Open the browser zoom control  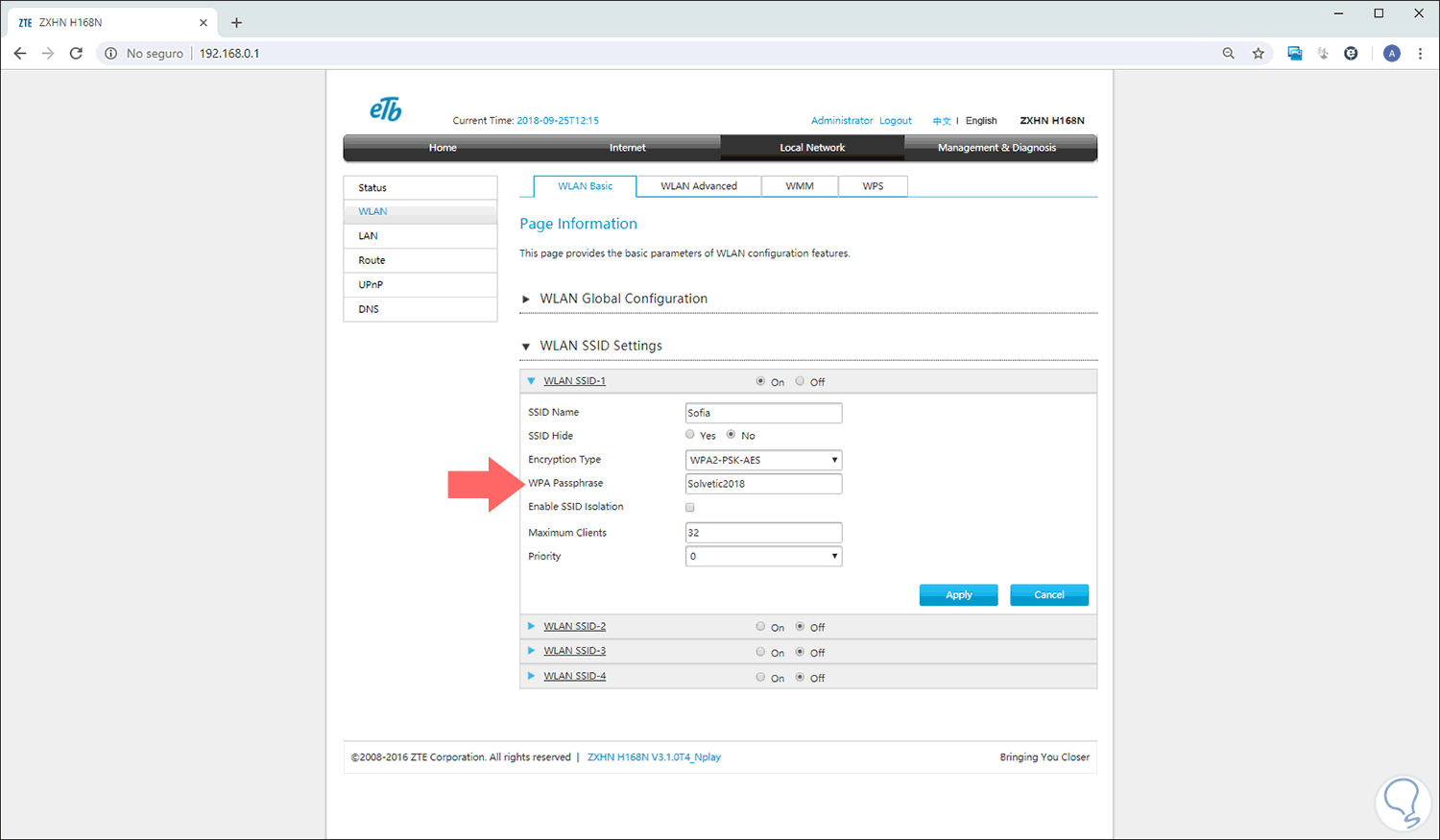tap(1229, 54)
